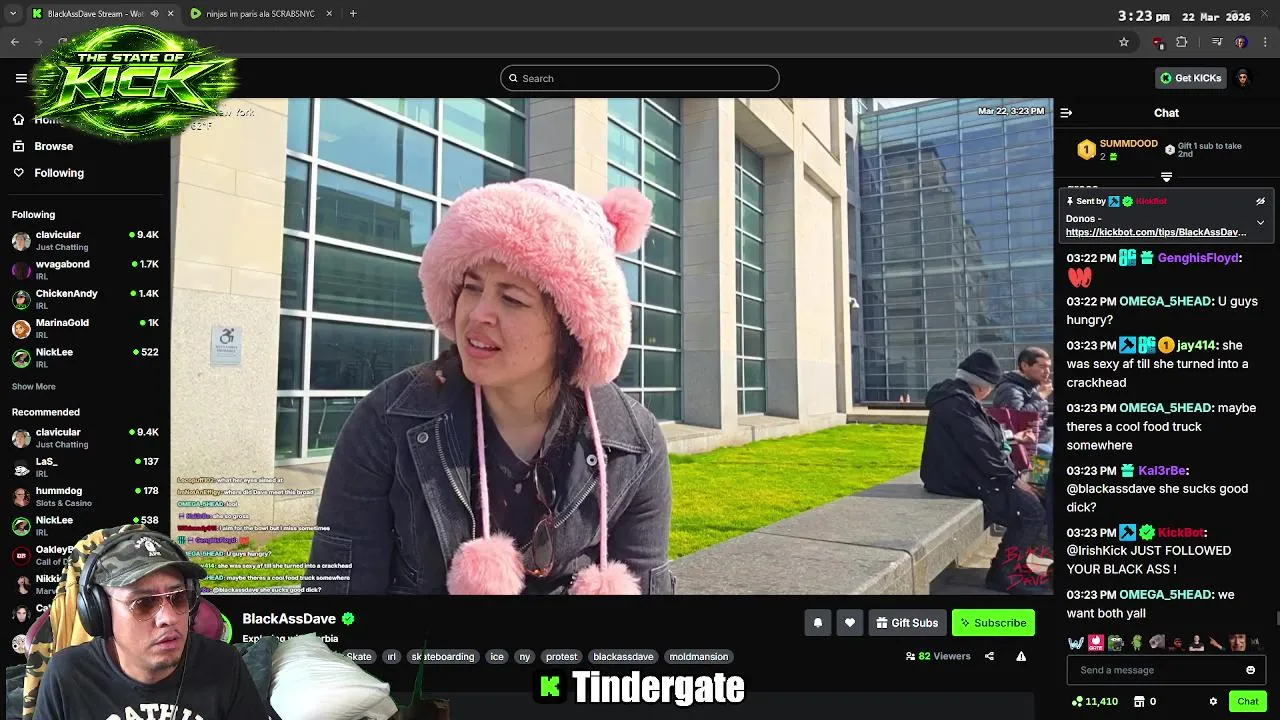This screenshot has width=1280, height=720.
Task: Click Kai3rBe username in chat
Action: 1161,470
